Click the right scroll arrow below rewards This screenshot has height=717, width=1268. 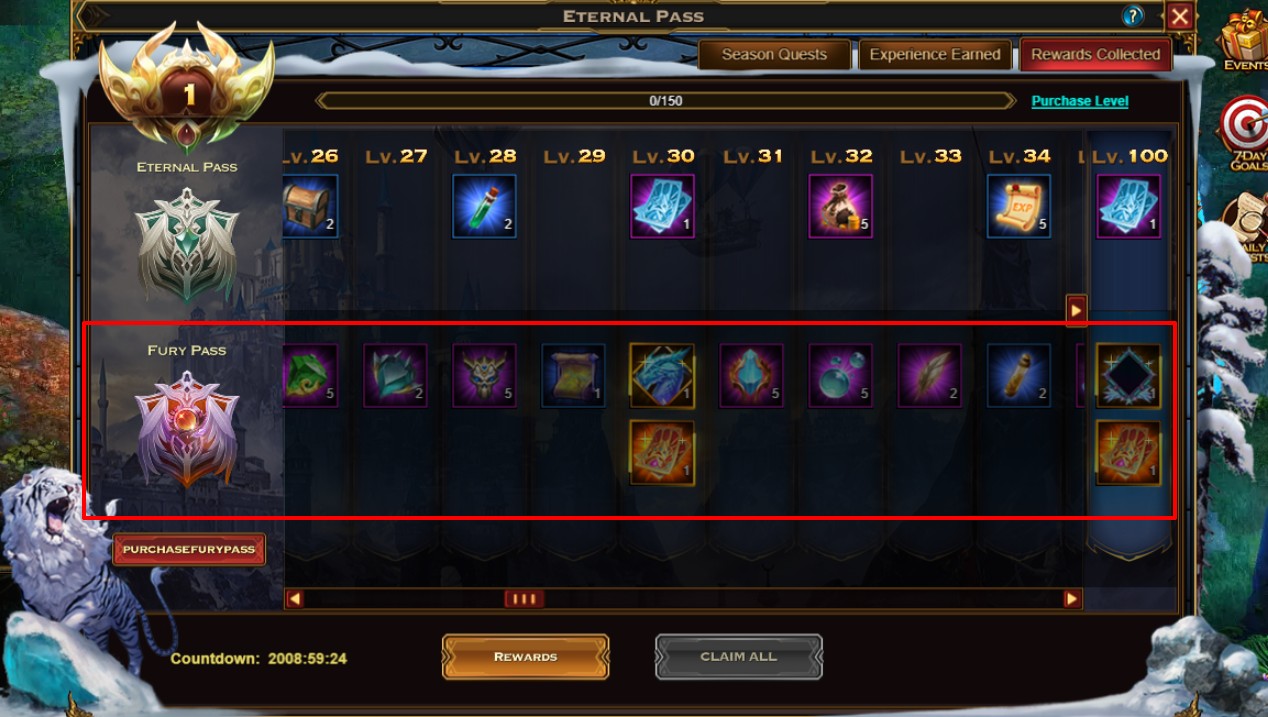coord(1072,599)
